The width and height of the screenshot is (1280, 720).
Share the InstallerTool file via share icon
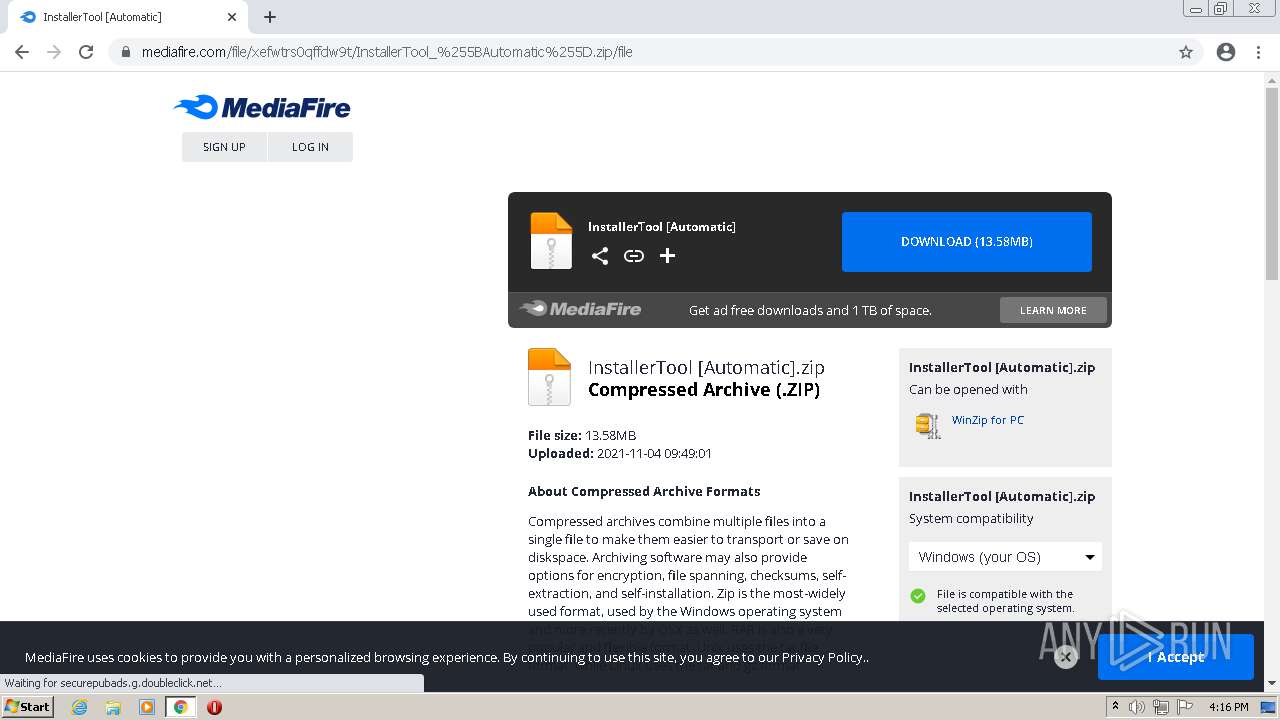[600, 256]
